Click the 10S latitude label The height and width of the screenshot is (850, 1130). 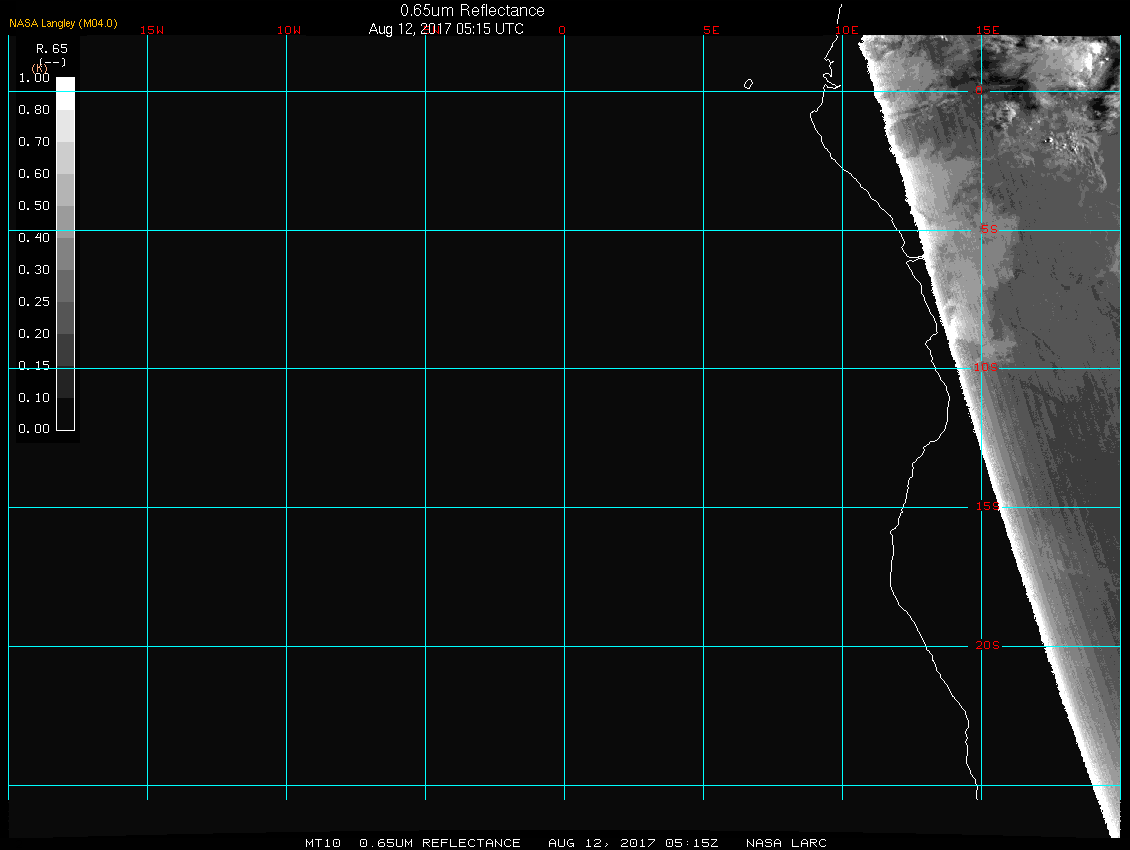(987, 368)
